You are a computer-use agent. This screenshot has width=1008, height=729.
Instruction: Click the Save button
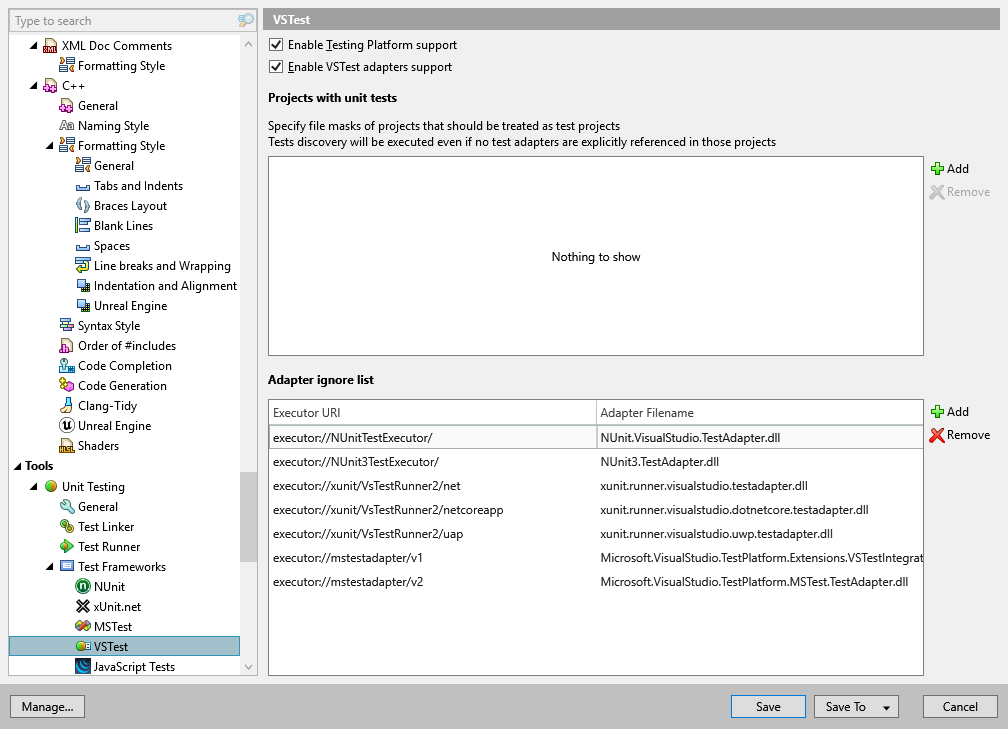(768, 706)
